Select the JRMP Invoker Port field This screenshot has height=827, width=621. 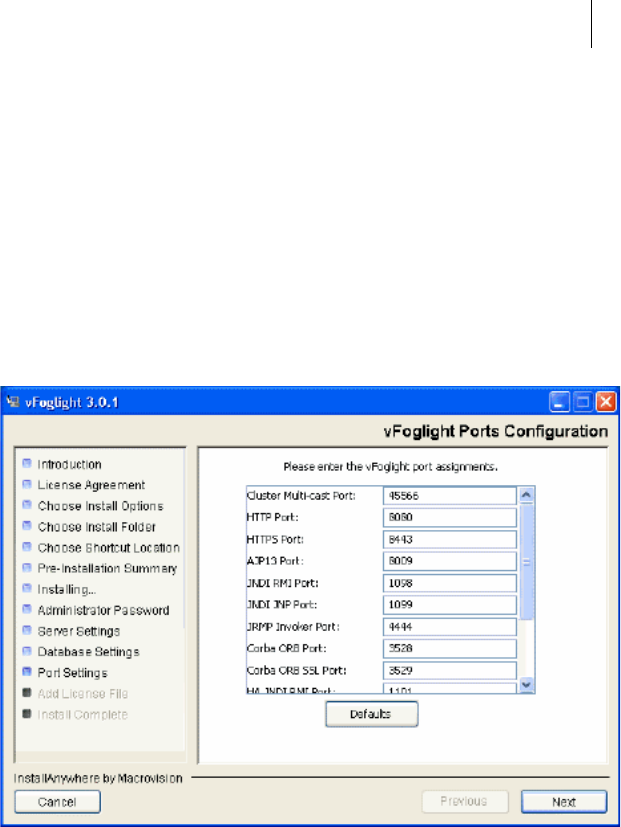[450, 627]
